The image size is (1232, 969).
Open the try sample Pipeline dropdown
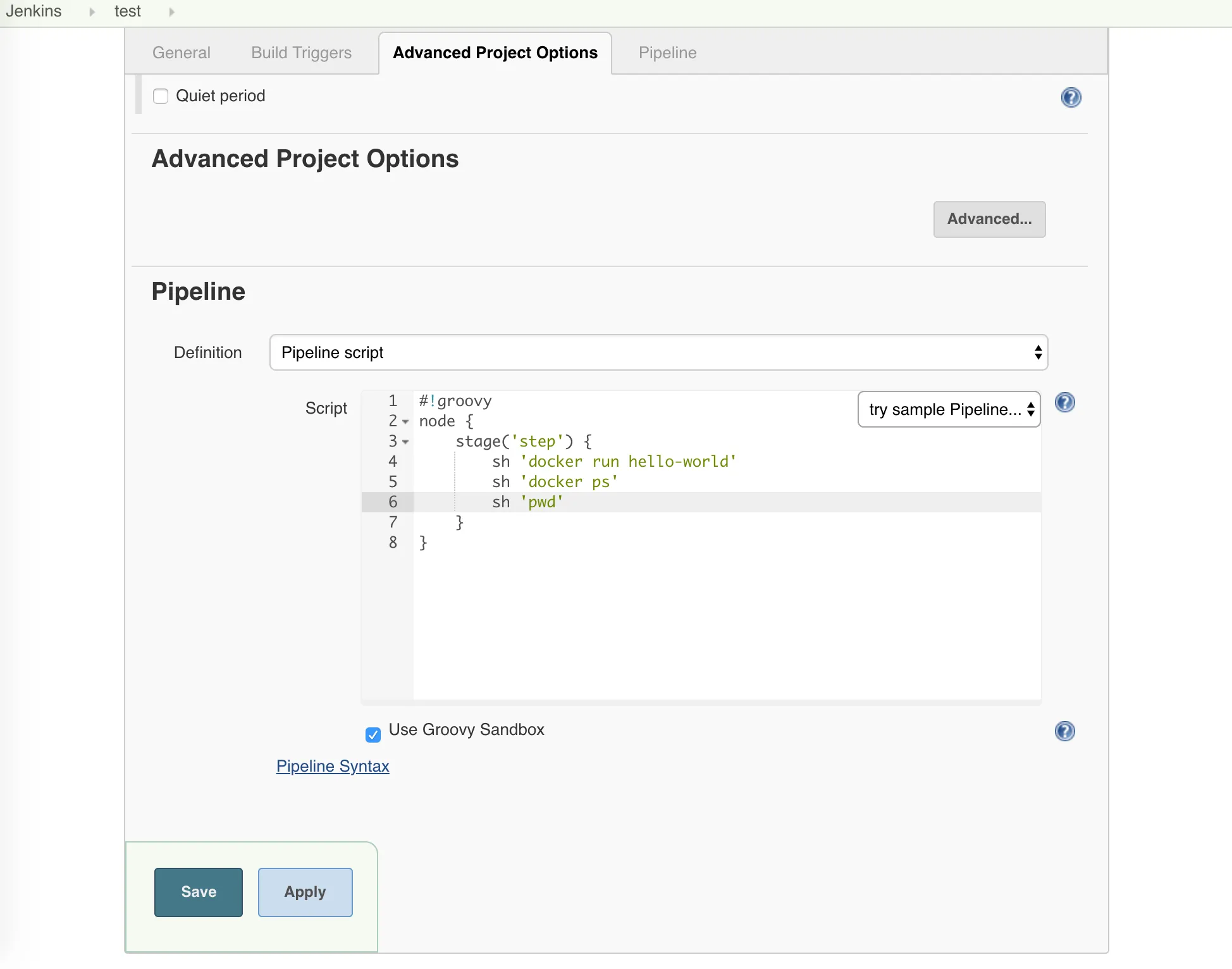(949, 409)
